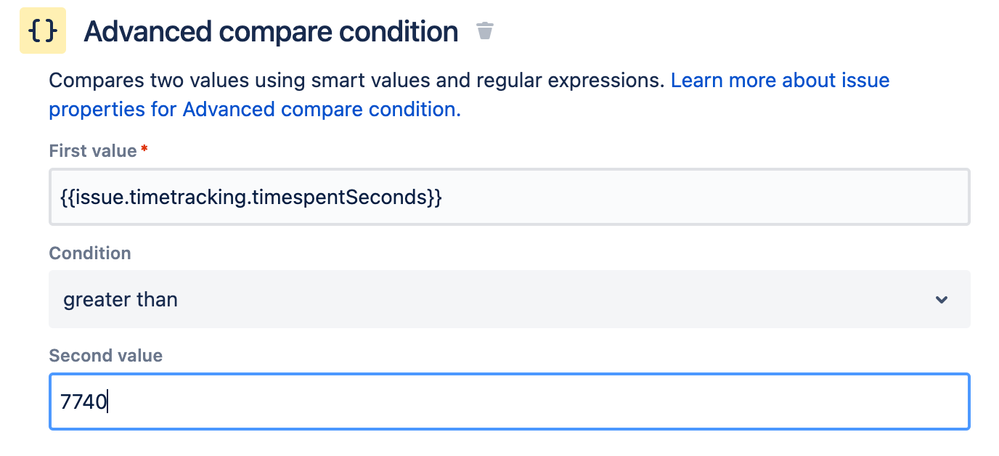The height and width of the screenshot is (456, 999).
Task: Expand the dropdown using the chevron arrow
Action: 941,299
